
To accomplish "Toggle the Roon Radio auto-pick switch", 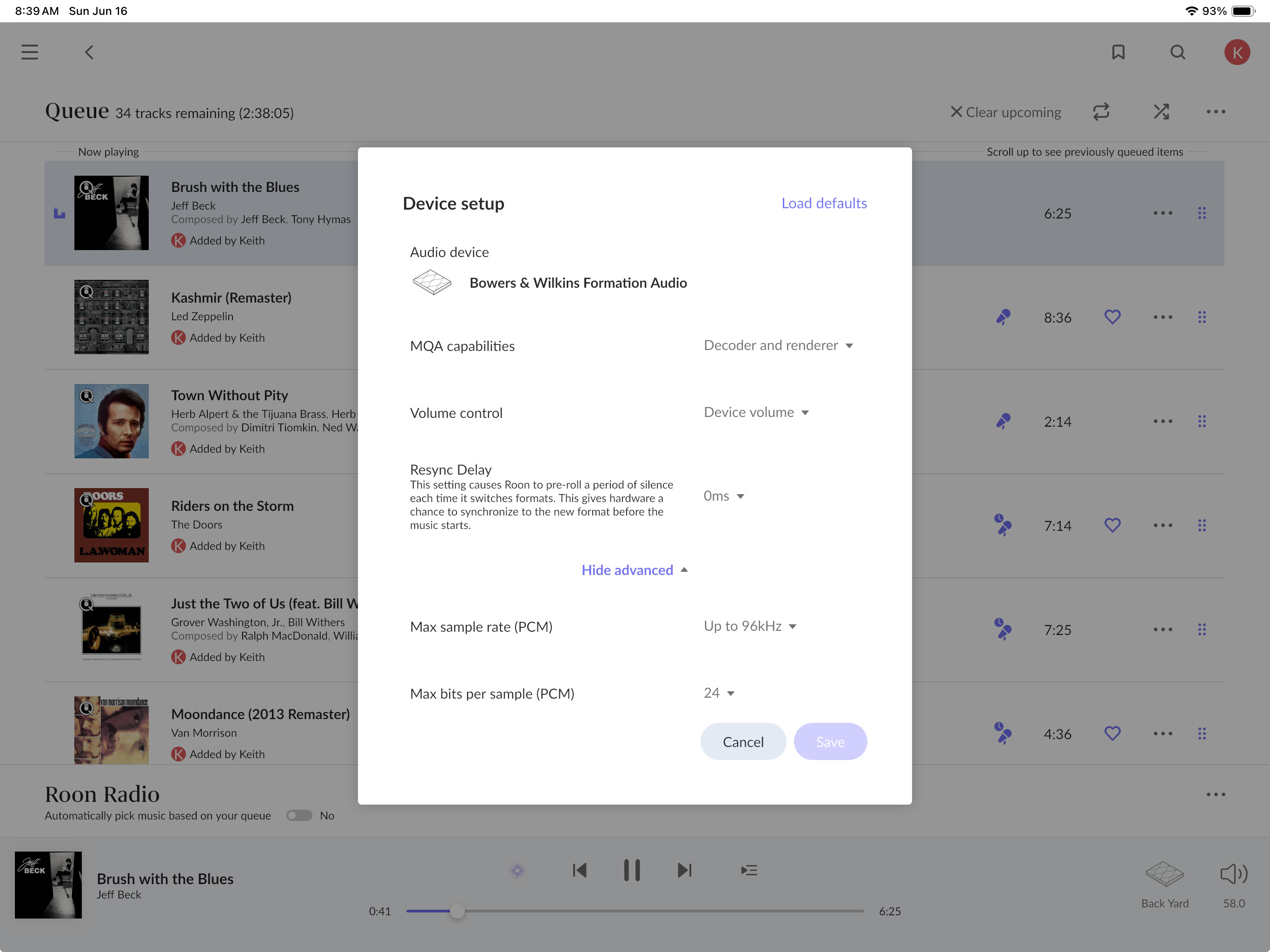I will [x=299, y=815].
